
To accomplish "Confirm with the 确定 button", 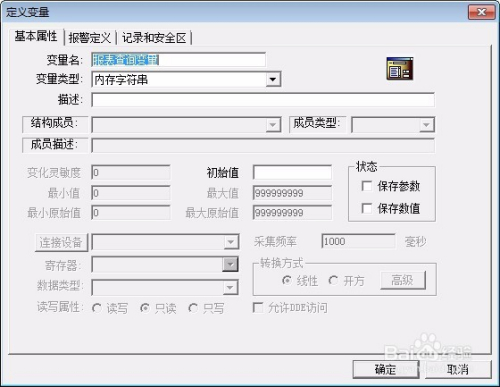I will pyautogui.click(x=386, y=369).
